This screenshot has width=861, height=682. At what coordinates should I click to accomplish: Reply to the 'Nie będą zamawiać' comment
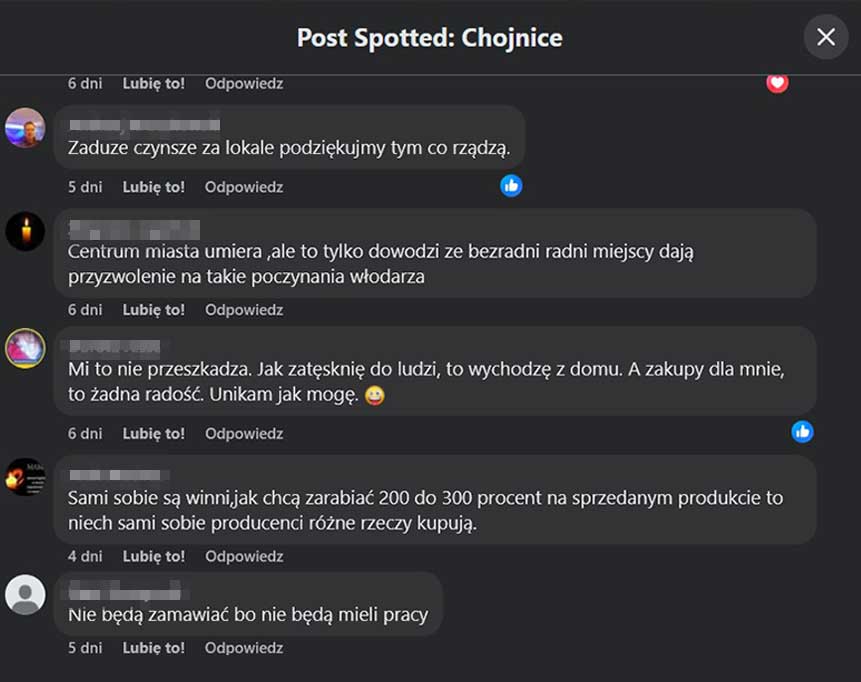244,648
